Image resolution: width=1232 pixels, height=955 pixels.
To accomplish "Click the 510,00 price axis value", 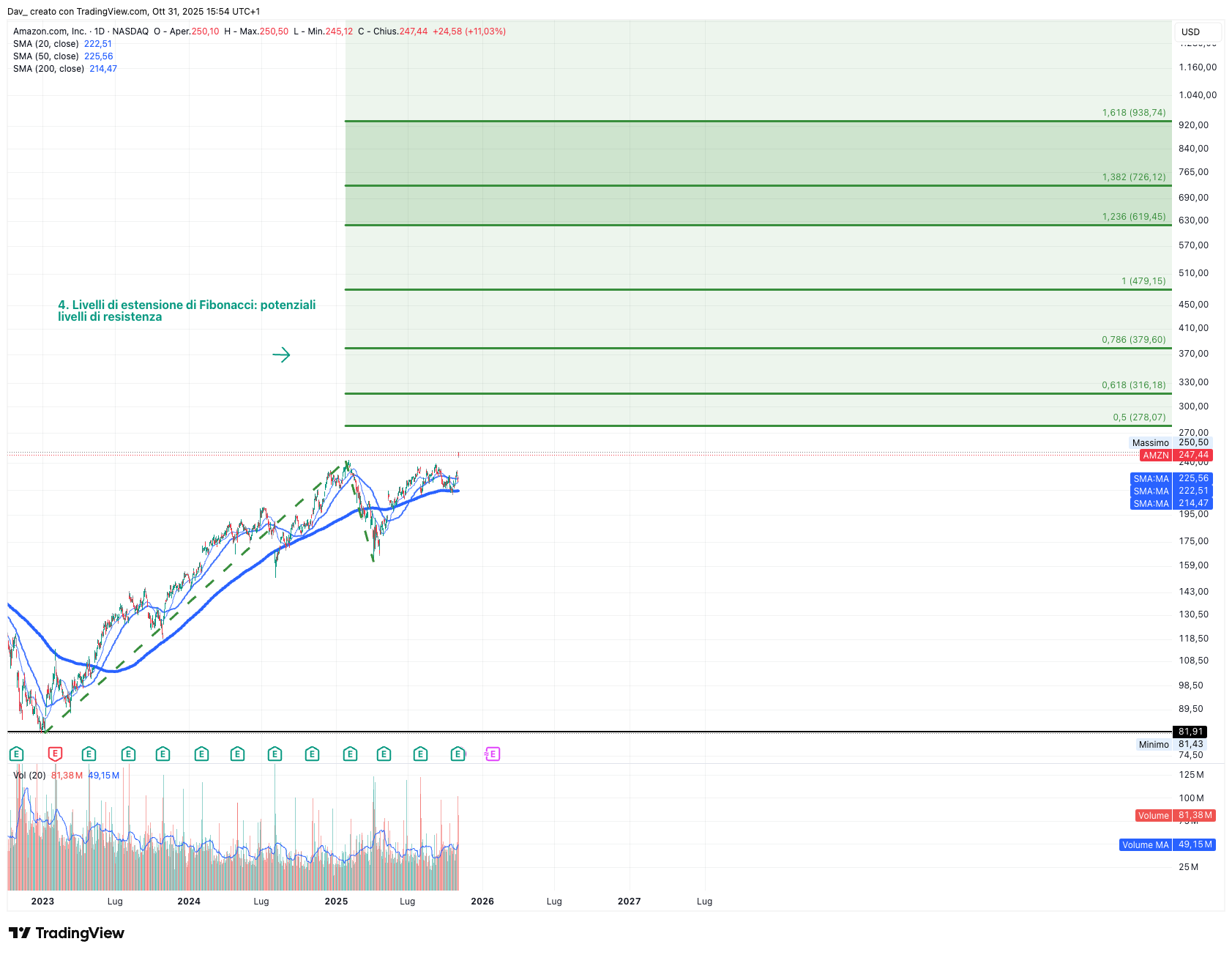I will 1194,273.
